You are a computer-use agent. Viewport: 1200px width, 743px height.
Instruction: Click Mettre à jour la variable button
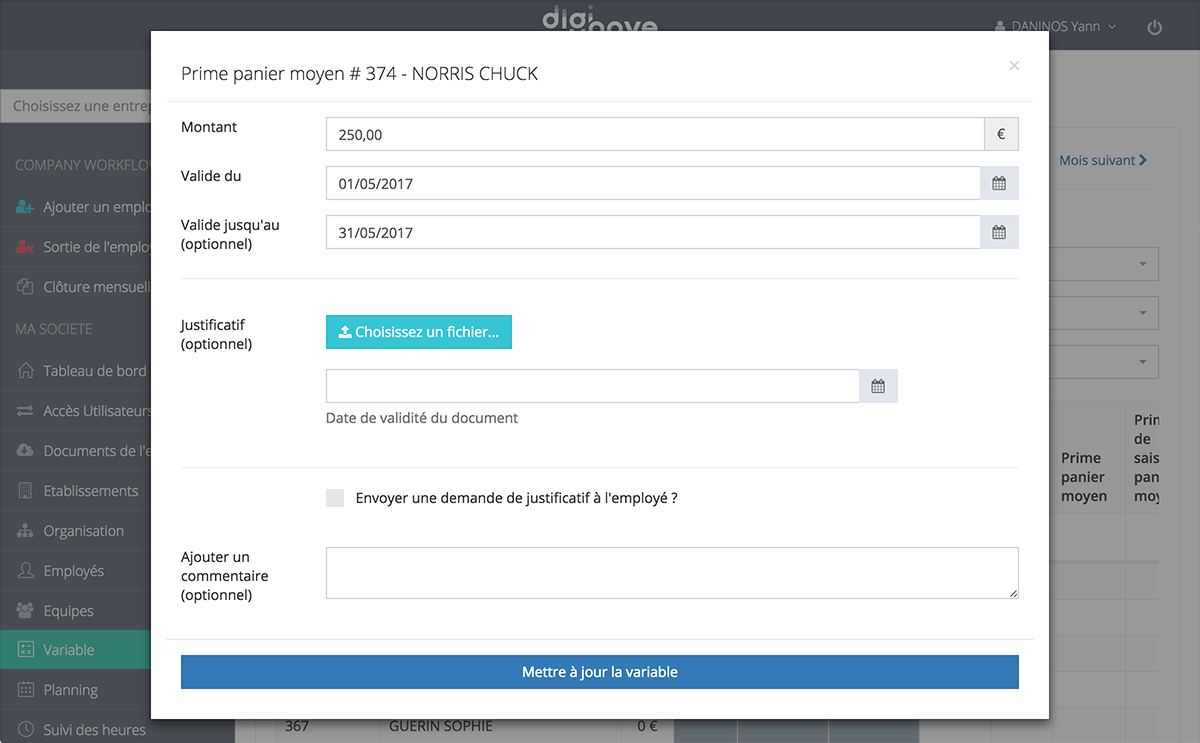click(x=599, y=672)
